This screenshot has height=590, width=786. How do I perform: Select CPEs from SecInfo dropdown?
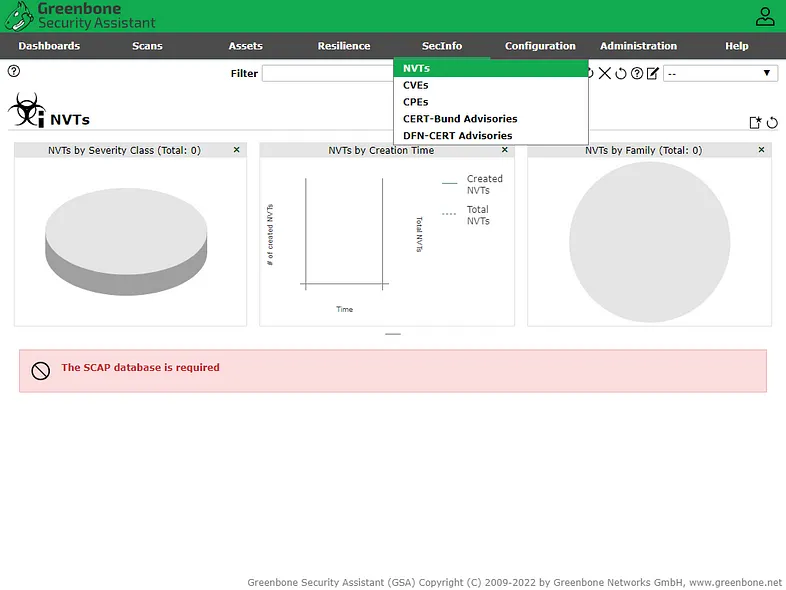coord(491,102)
